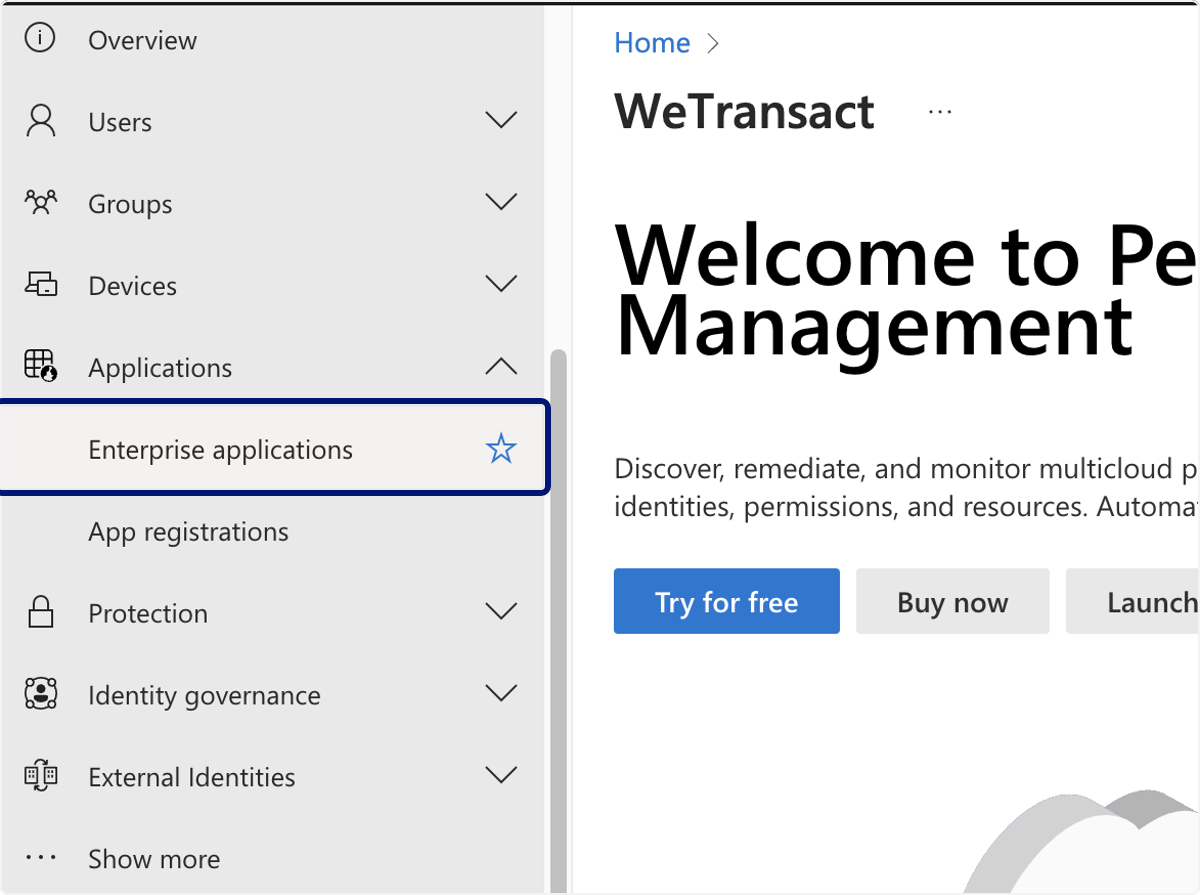The height and width of the screenshot is (895, 1200).
Task: Click the Identity governance label
Action: point(204,697)
